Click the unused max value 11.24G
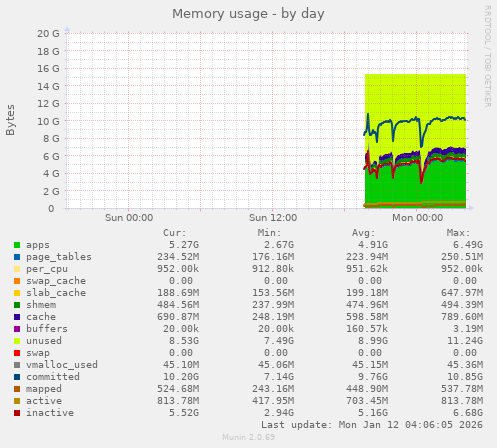This screenshot has height=448, width=497. [x=465, y=341]
